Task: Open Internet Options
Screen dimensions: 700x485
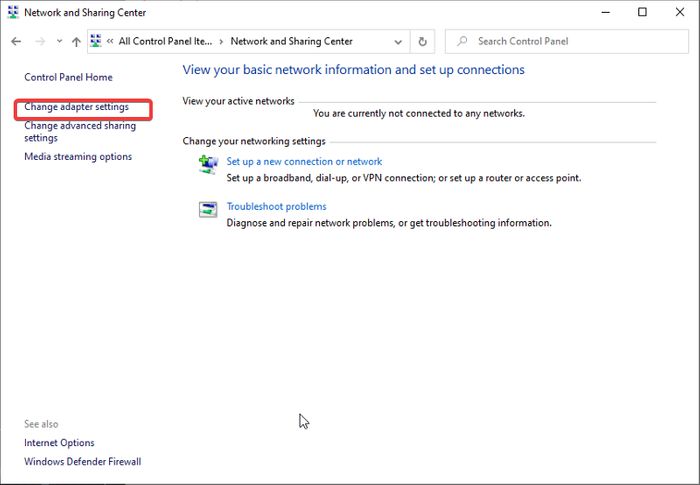Action: [59, 443]
